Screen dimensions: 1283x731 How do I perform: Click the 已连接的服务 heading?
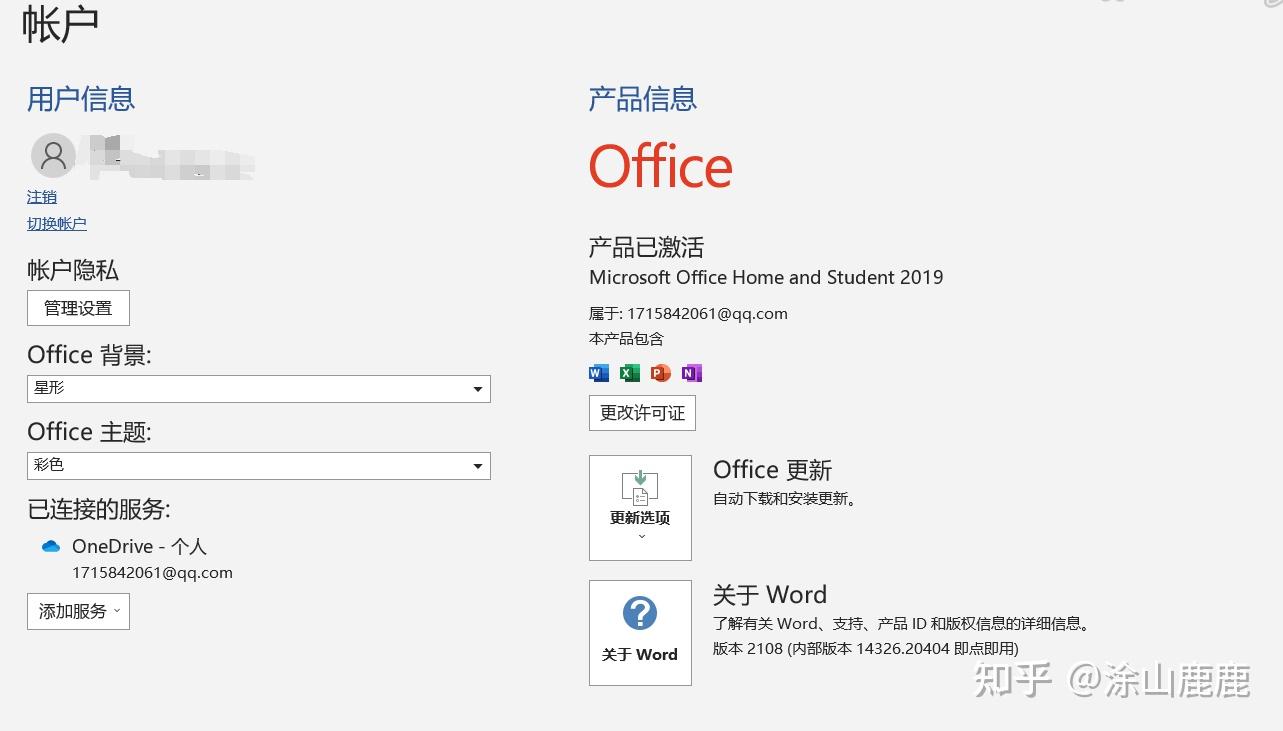point(99,510)
